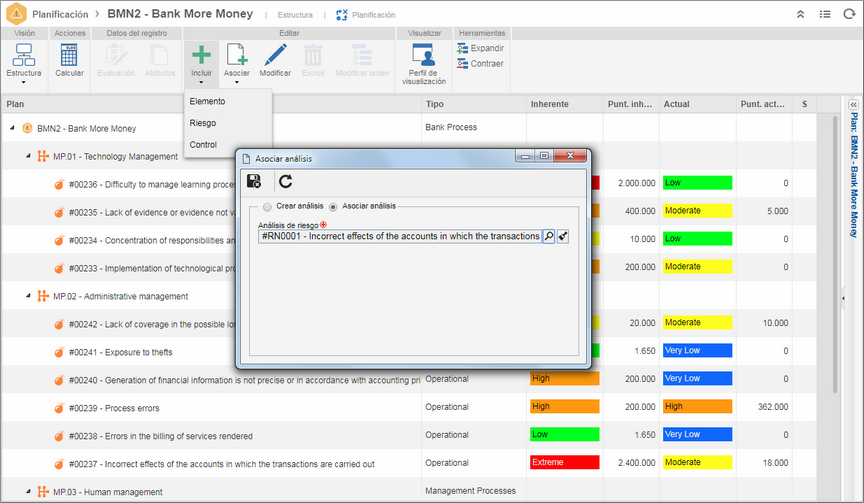Click the process icon of MP.01 Technology Management
The width and height of the screenshot is (864, 503).
[43, 156]
